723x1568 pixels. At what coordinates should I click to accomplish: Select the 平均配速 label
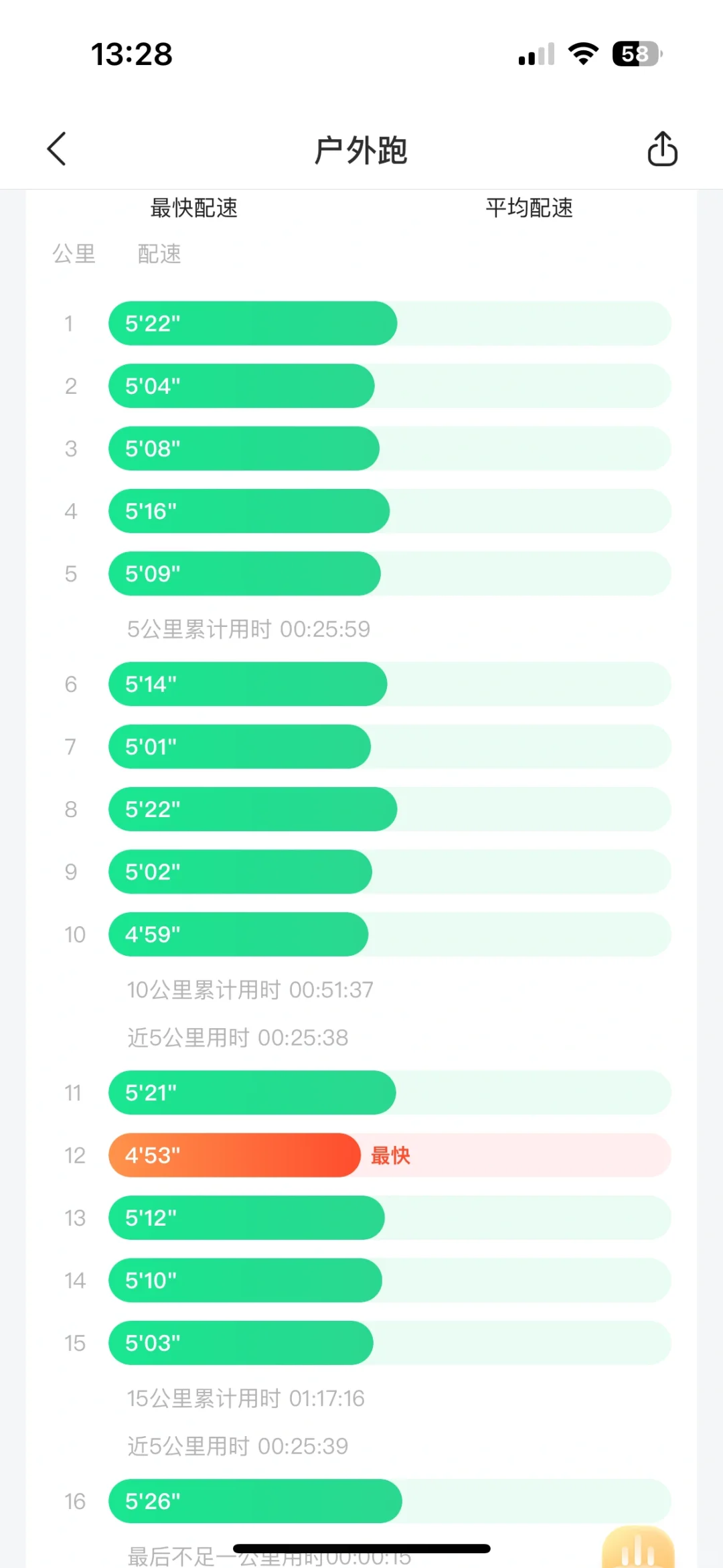530,208
